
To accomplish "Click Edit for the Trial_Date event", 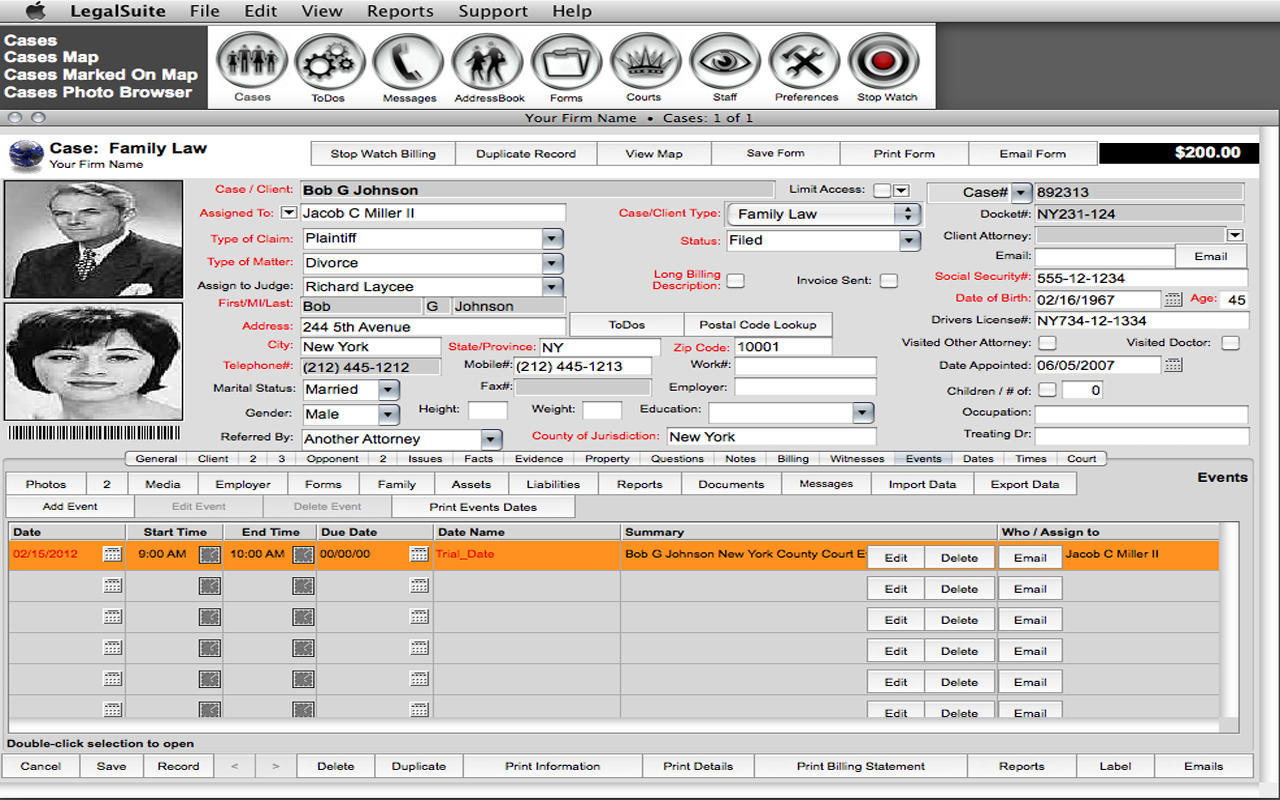I will (896, 558).
